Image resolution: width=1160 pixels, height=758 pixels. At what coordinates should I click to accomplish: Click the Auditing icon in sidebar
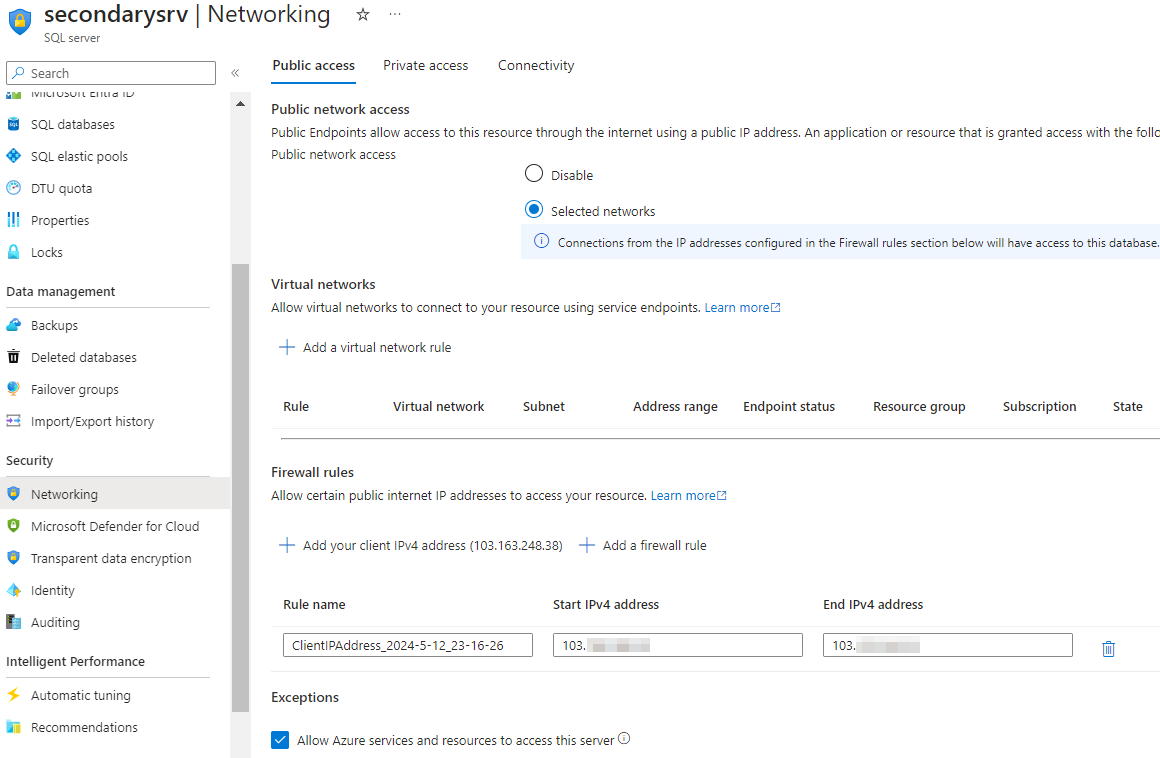tap(13, 622)
